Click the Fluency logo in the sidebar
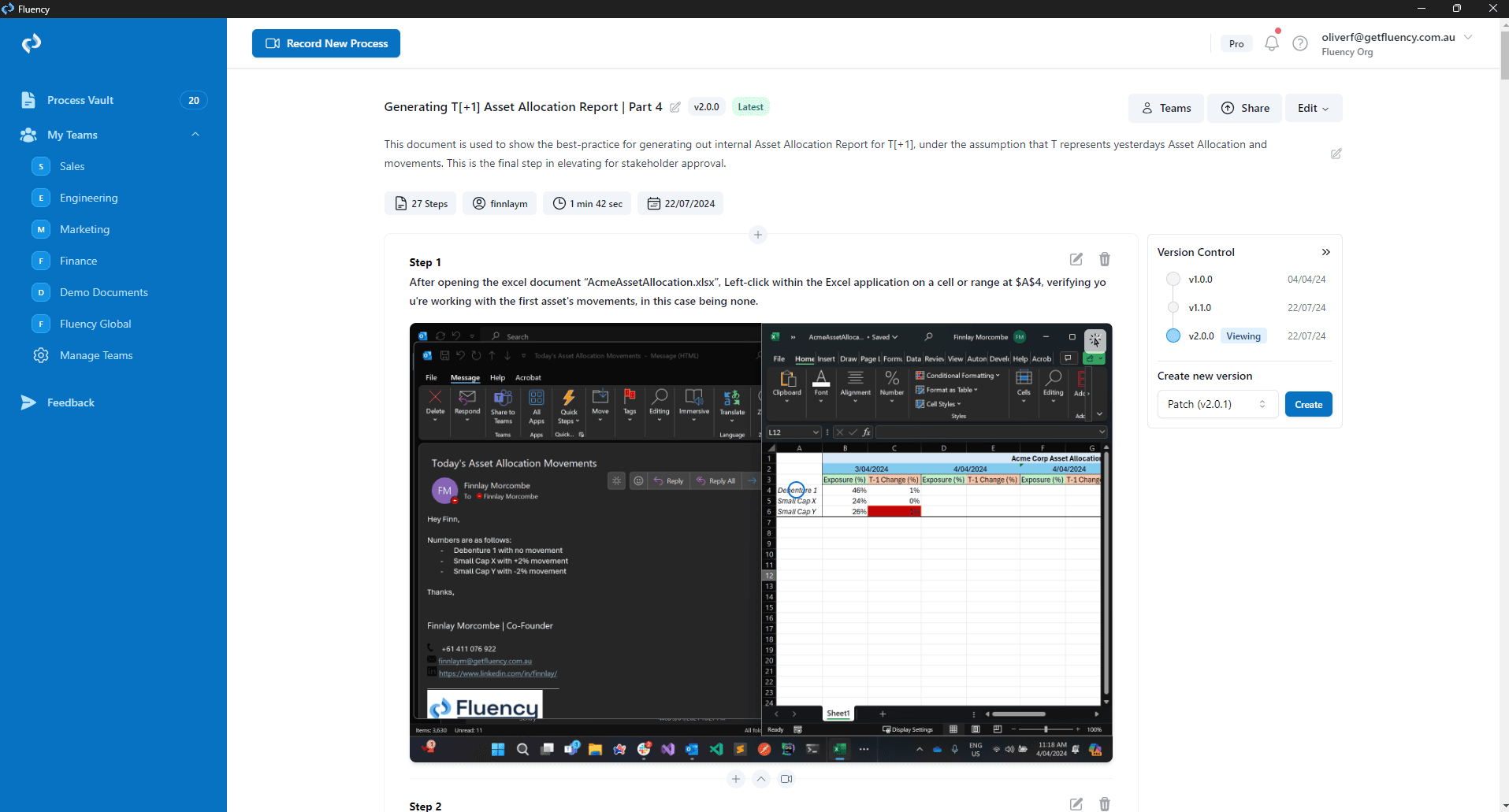The height and width of the screenshot is (812, 1509). pyautogui.click(x=32, y=43)
